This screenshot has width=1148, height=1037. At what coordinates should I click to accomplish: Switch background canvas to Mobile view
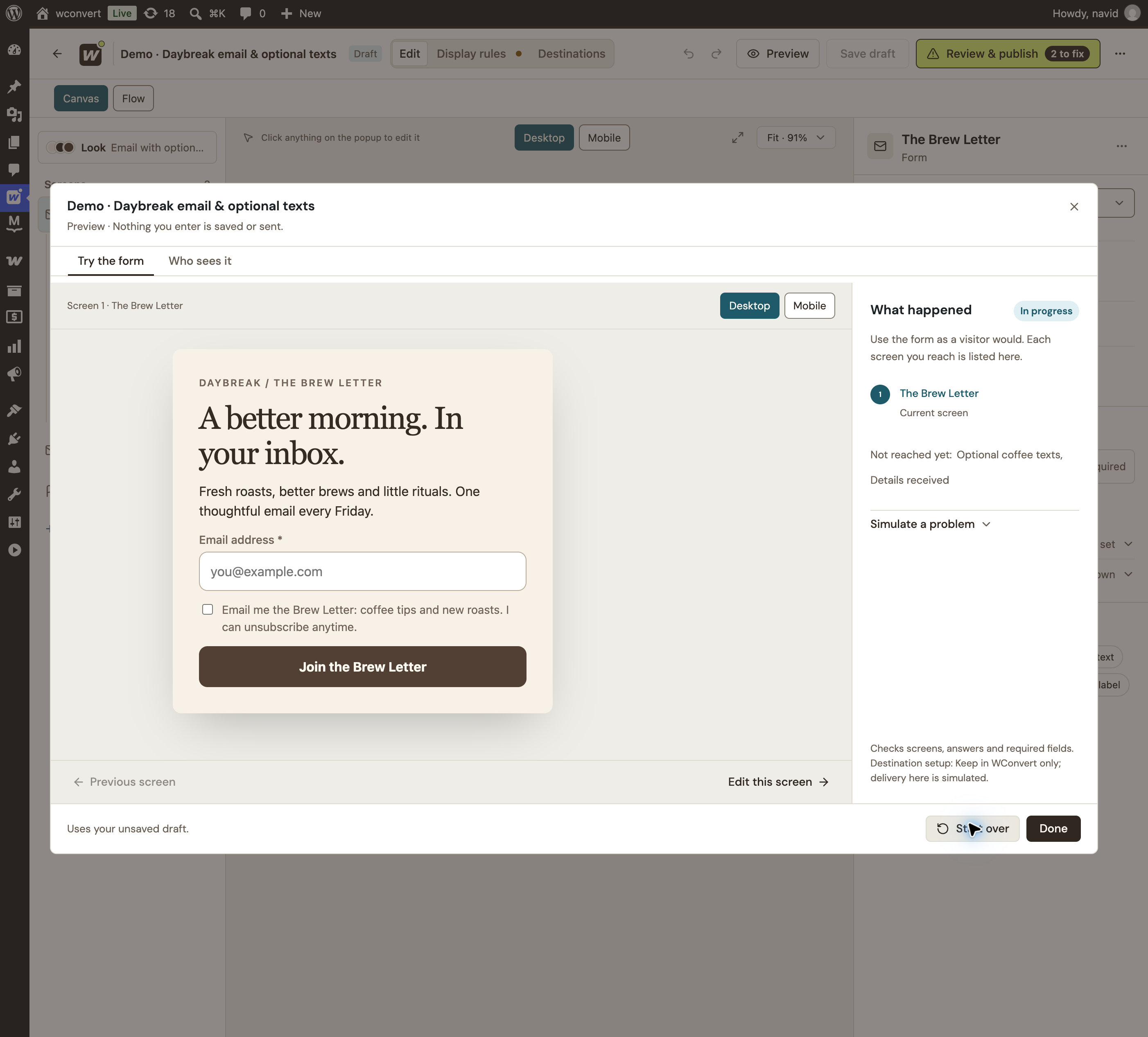604,138
